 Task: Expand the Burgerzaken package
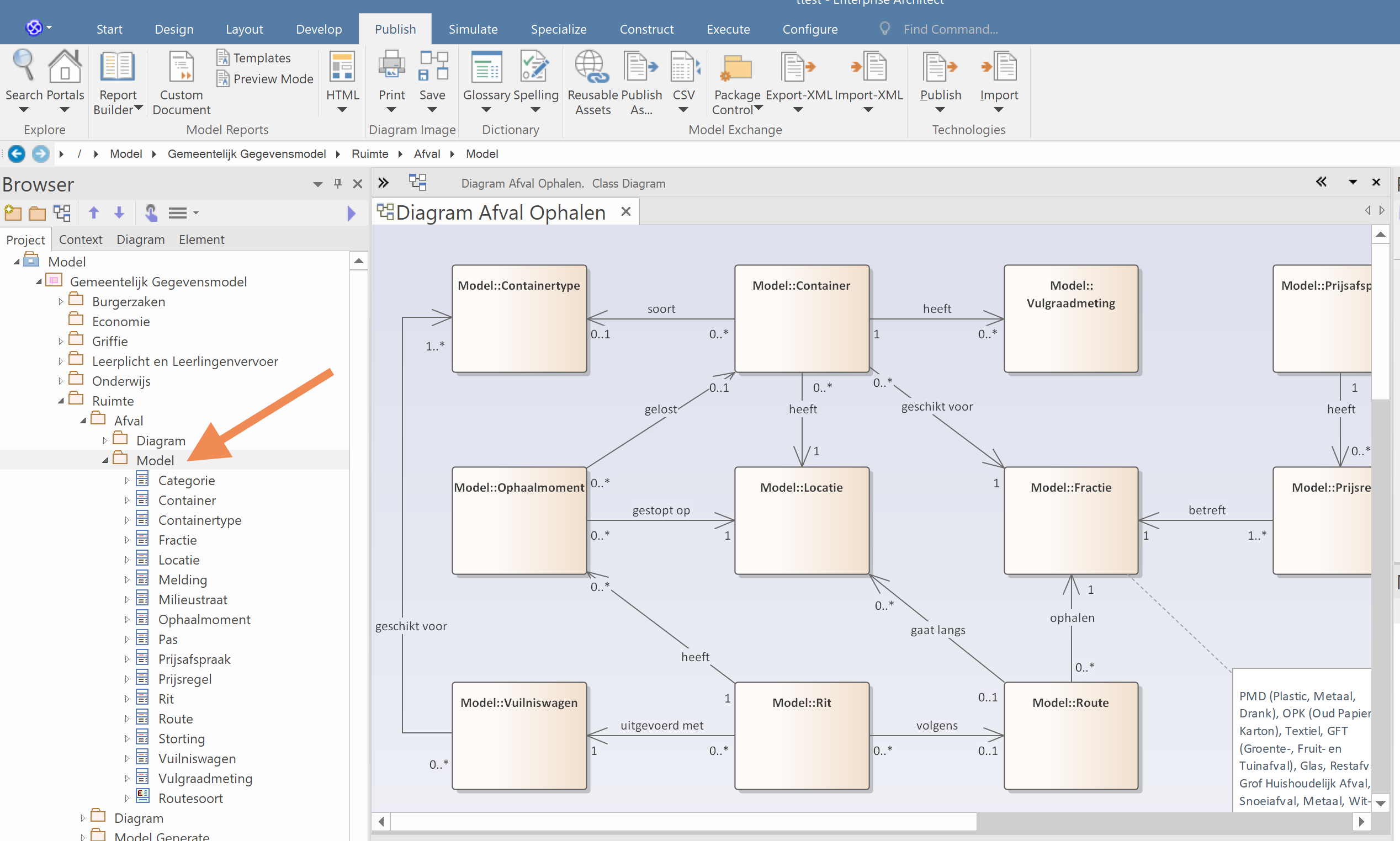click(x=61, y=302)
